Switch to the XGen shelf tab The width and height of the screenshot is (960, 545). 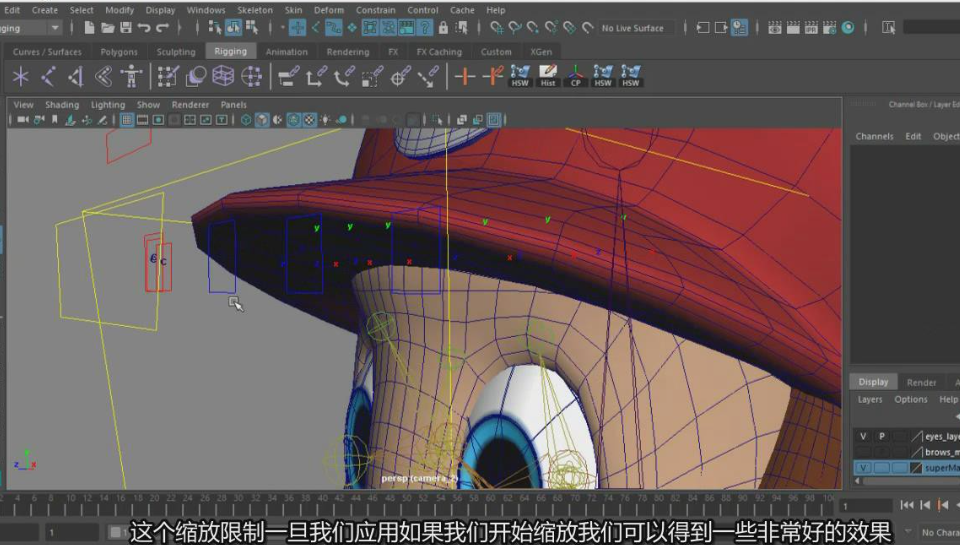541,52
